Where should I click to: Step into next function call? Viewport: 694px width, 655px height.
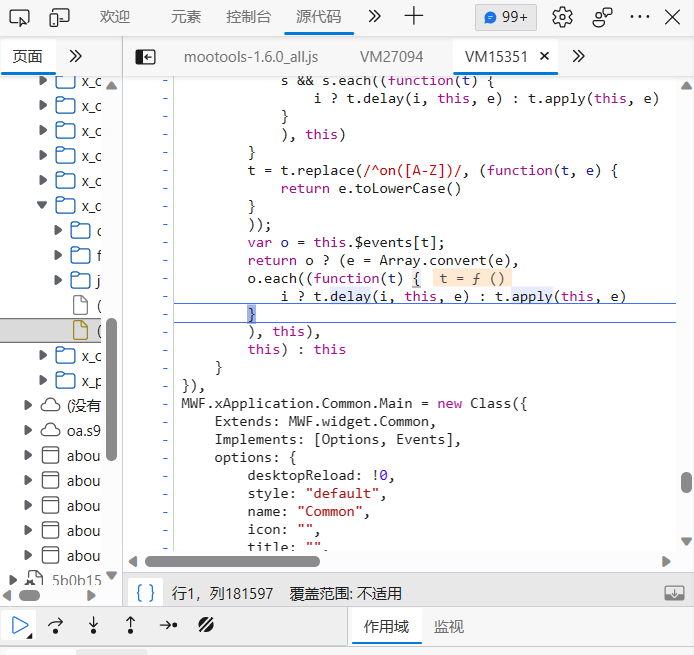(x=93, y=626)
